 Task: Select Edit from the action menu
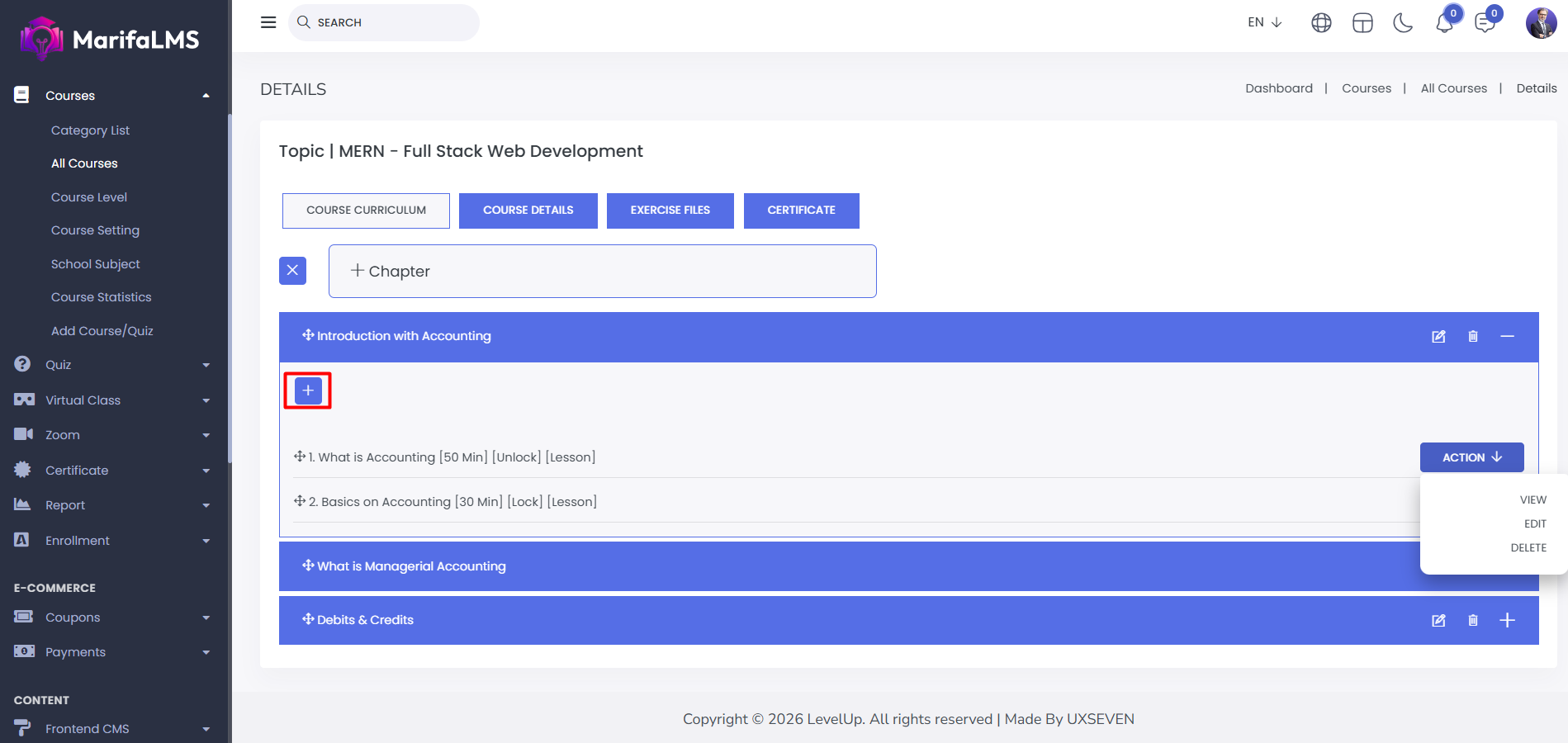click(x=1534, y=524)
